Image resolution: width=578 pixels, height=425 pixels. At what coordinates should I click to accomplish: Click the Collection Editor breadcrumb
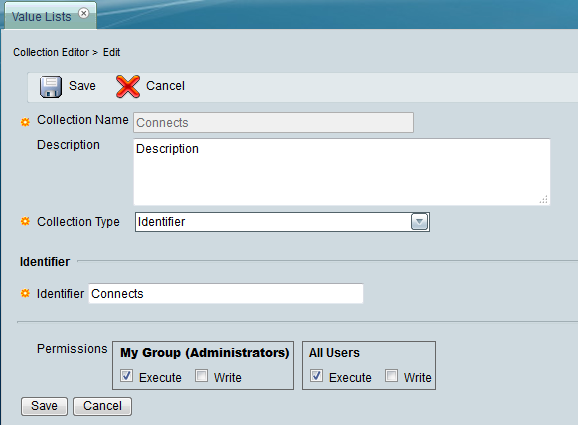click(x=51, y=52)
